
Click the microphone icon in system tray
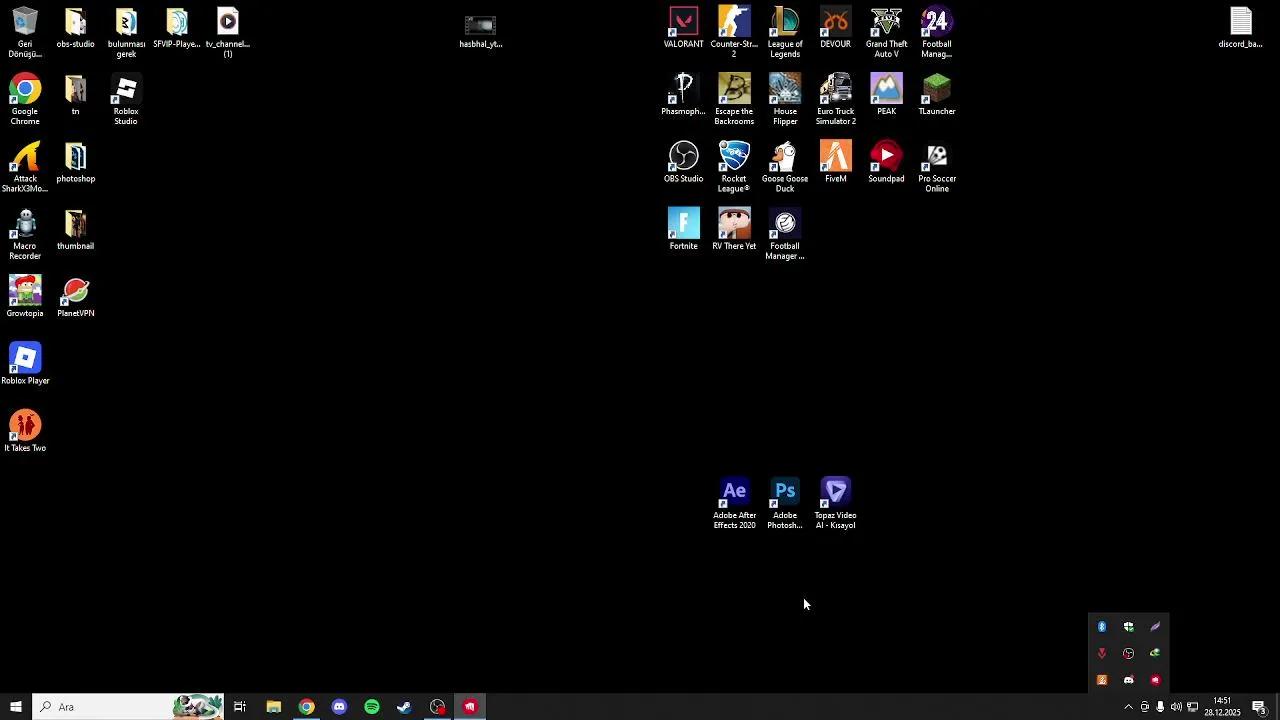[1160, 707]
